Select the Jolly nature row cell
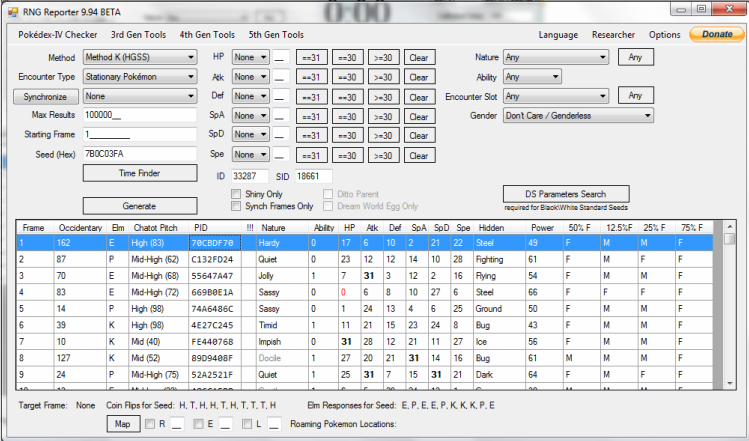 pyautogui.click(x=283, y=276)
